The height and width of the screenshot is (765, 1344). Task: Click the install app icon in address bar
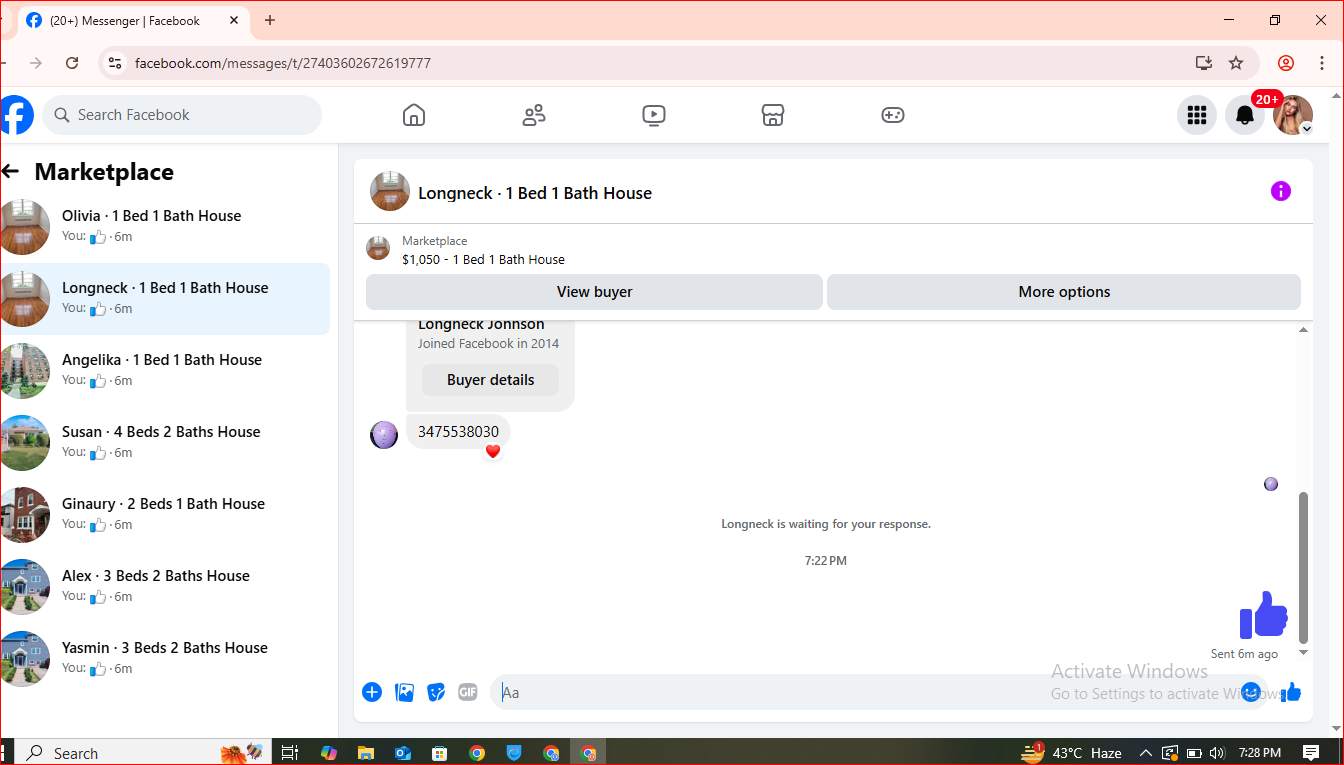(x=1204, y=63)
